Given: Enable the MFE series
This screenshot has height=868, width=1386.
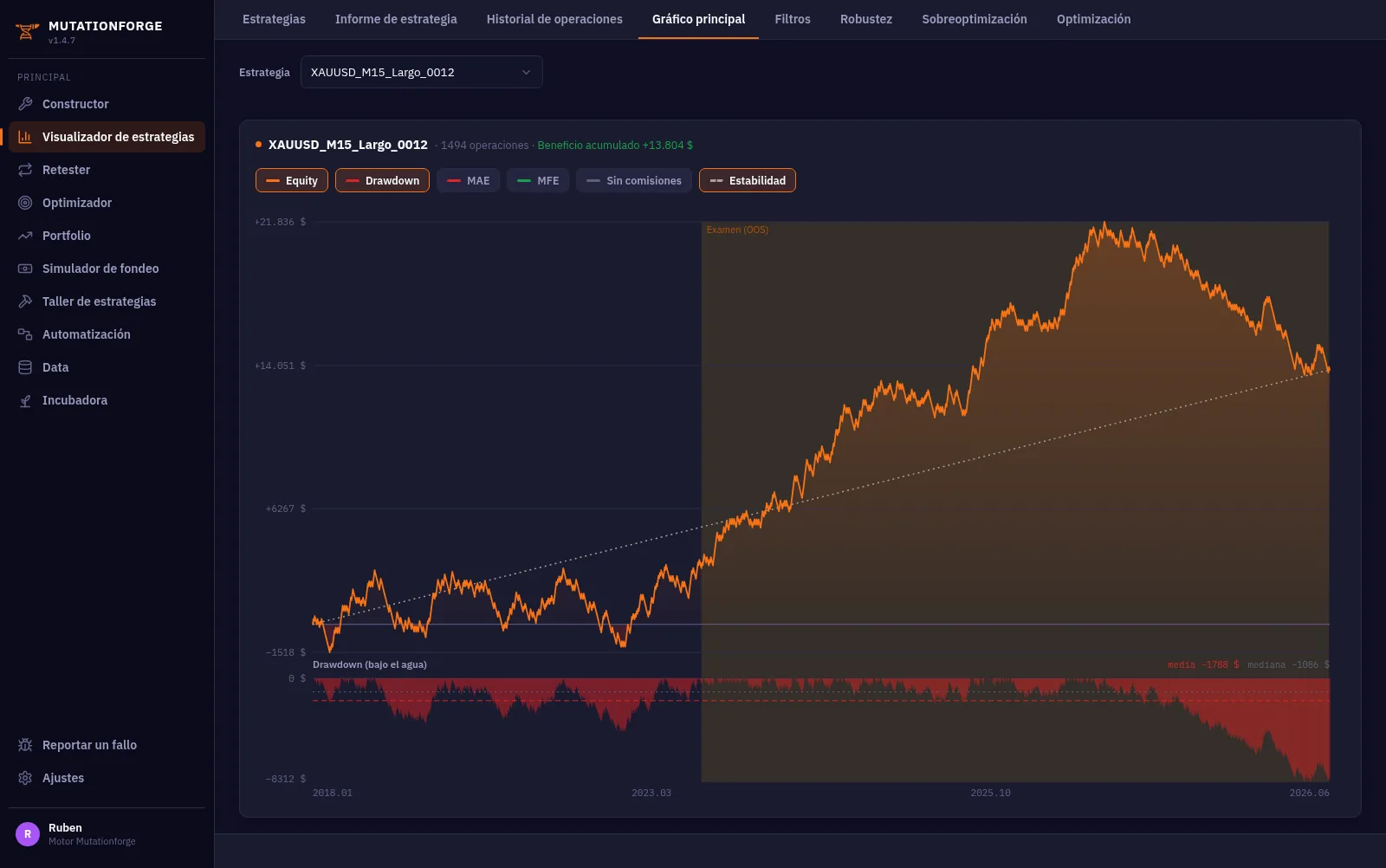Looking at the screenshot, I should [x=538, y=180].
